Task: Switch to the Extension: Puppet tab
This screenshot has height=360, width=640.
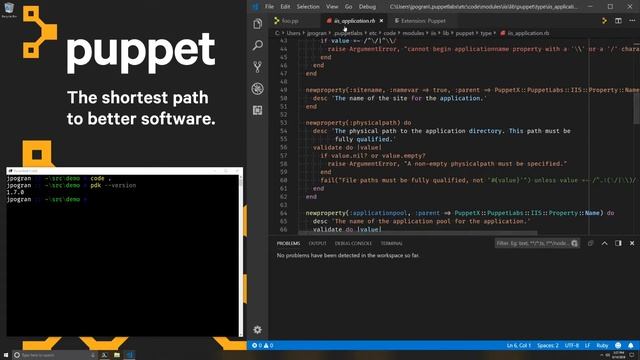Action: coord(423,21)
